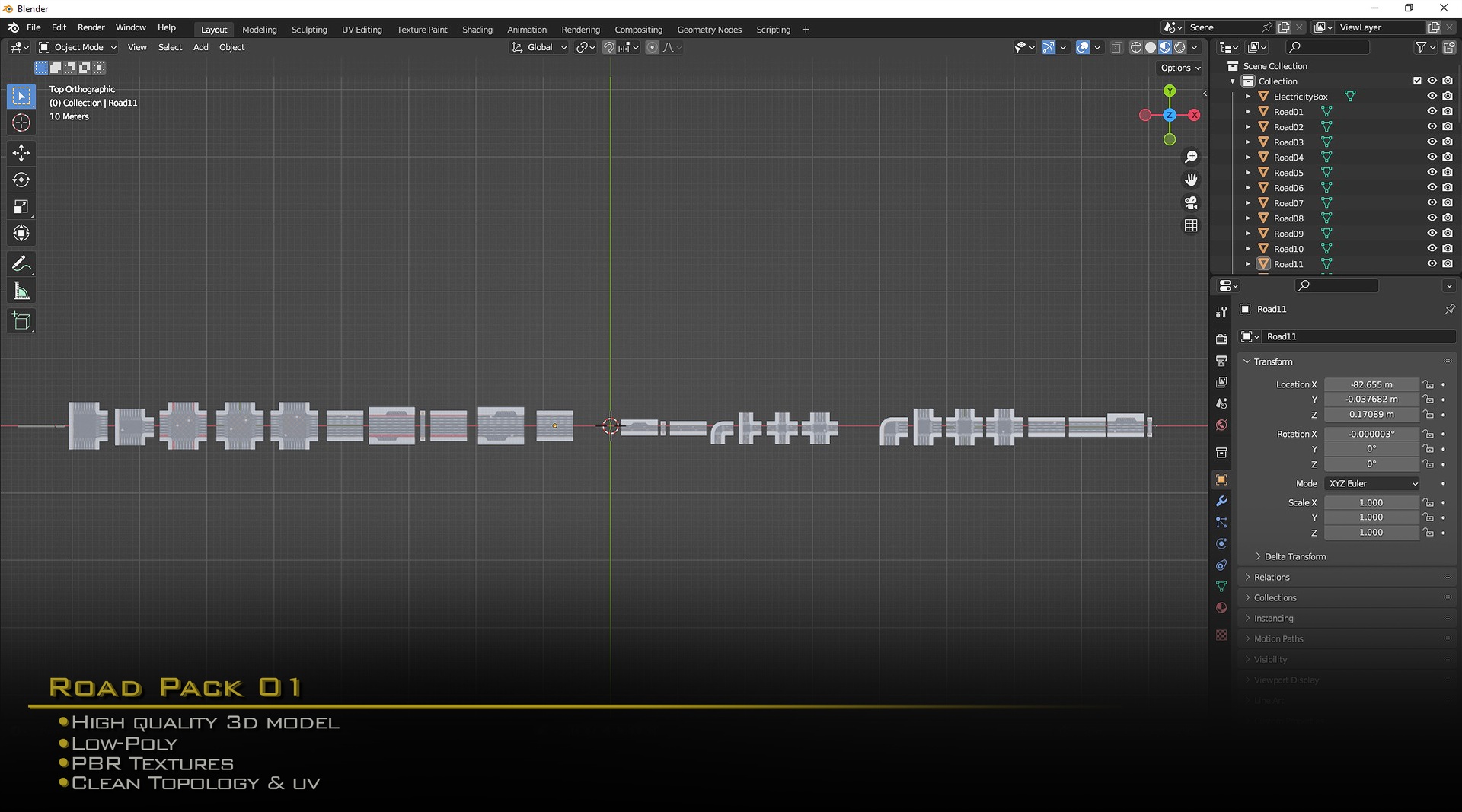Open the World properties tab
Viewport: 1462px width, 812px height.
[x=1221, y=425]
